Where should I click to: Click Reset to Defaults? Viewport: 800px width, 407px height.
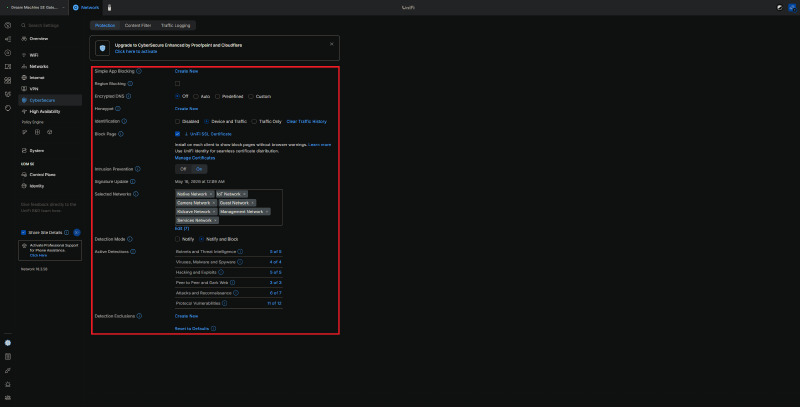pos(192,329)
